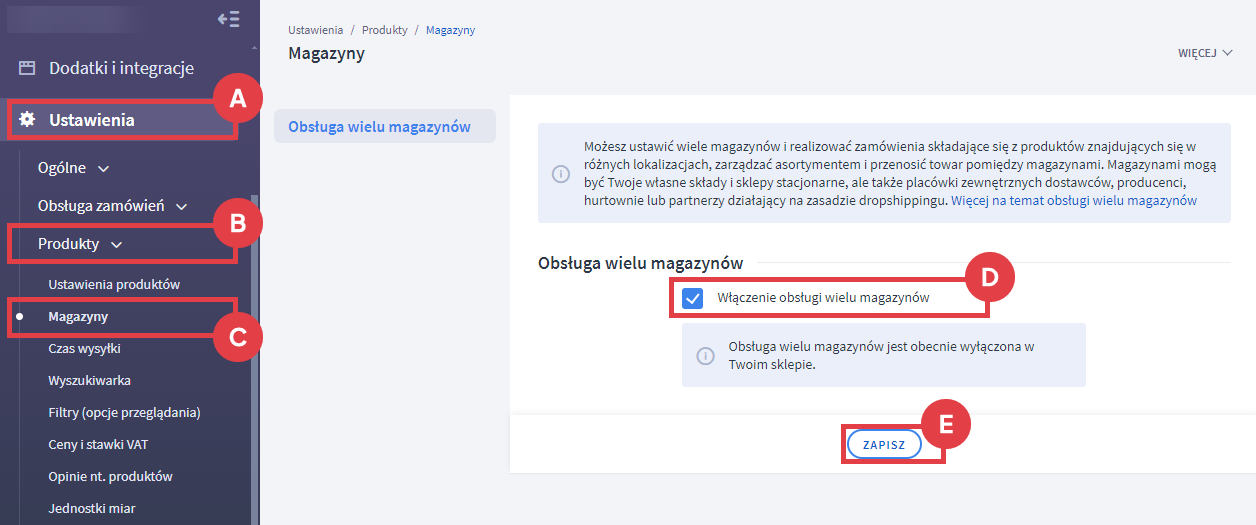Go to Produkty in the breadcrumb
The width and height of the screenshot is (1256, 525).
pos(384,30)
